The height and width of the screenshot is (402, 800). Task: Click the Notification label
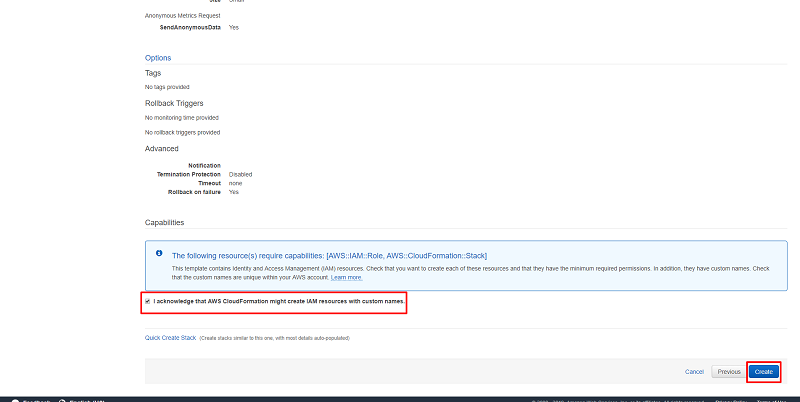click(x=204, y=165)
